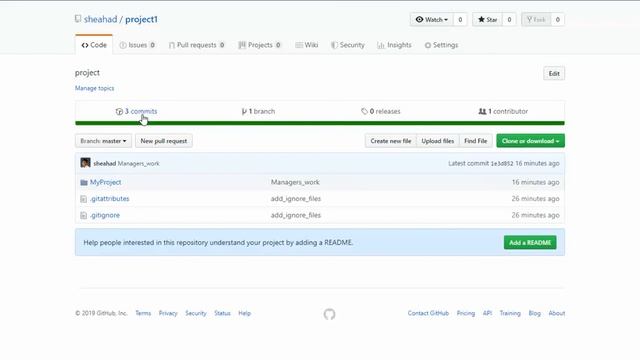Image resolution: width=640 pixels, height=360 pixels.
Task: Click the Watch count number
Action: [x=460, y=20]
